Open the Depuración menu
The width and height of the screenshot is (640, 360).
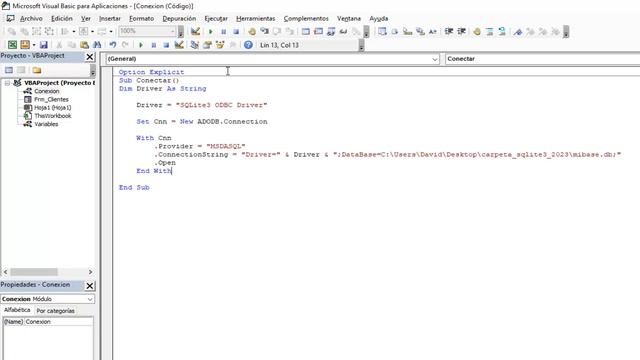coord(179,18)
